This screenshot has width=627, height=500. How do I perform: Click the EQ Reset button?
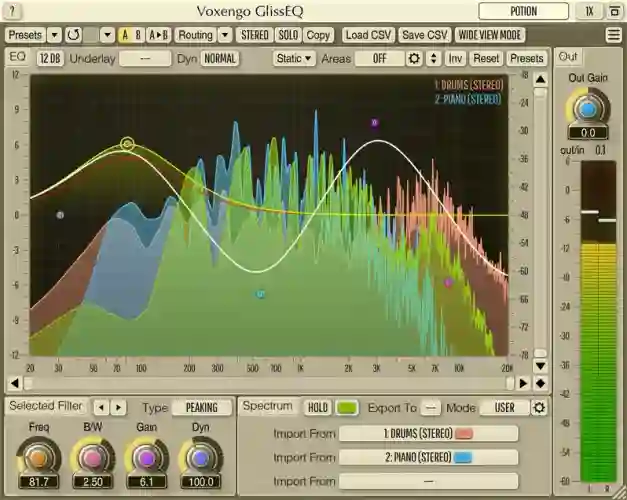coord(486,59)
